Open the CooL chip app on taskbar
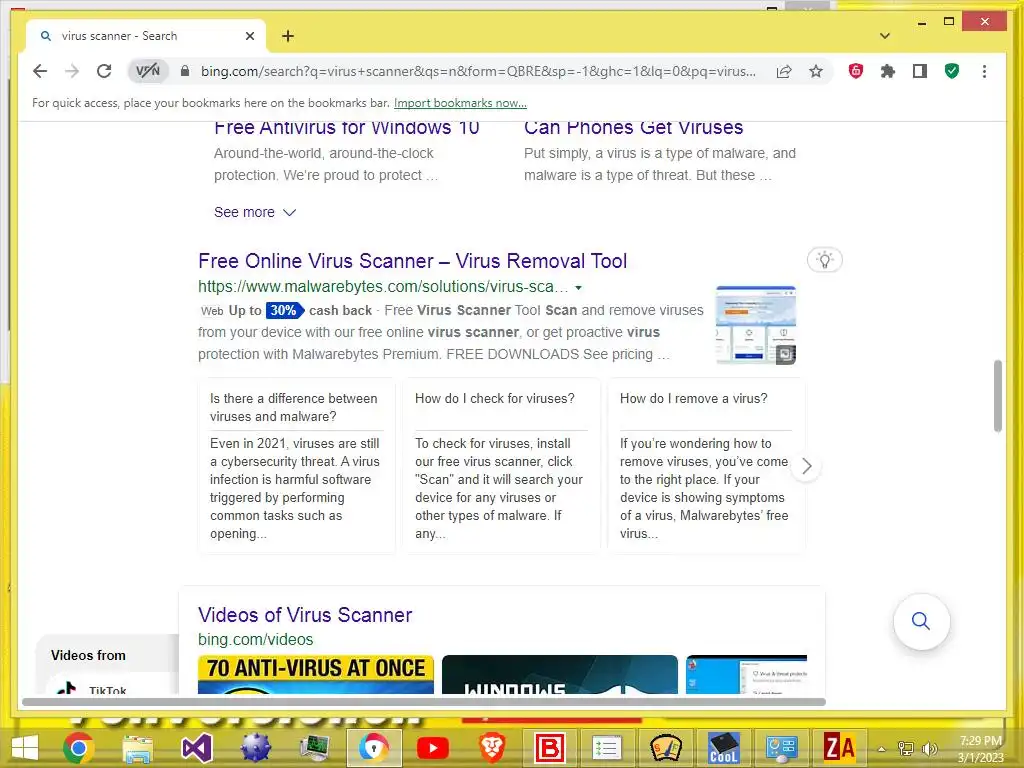The image size is (1024, 768). (x=724, y=748)
